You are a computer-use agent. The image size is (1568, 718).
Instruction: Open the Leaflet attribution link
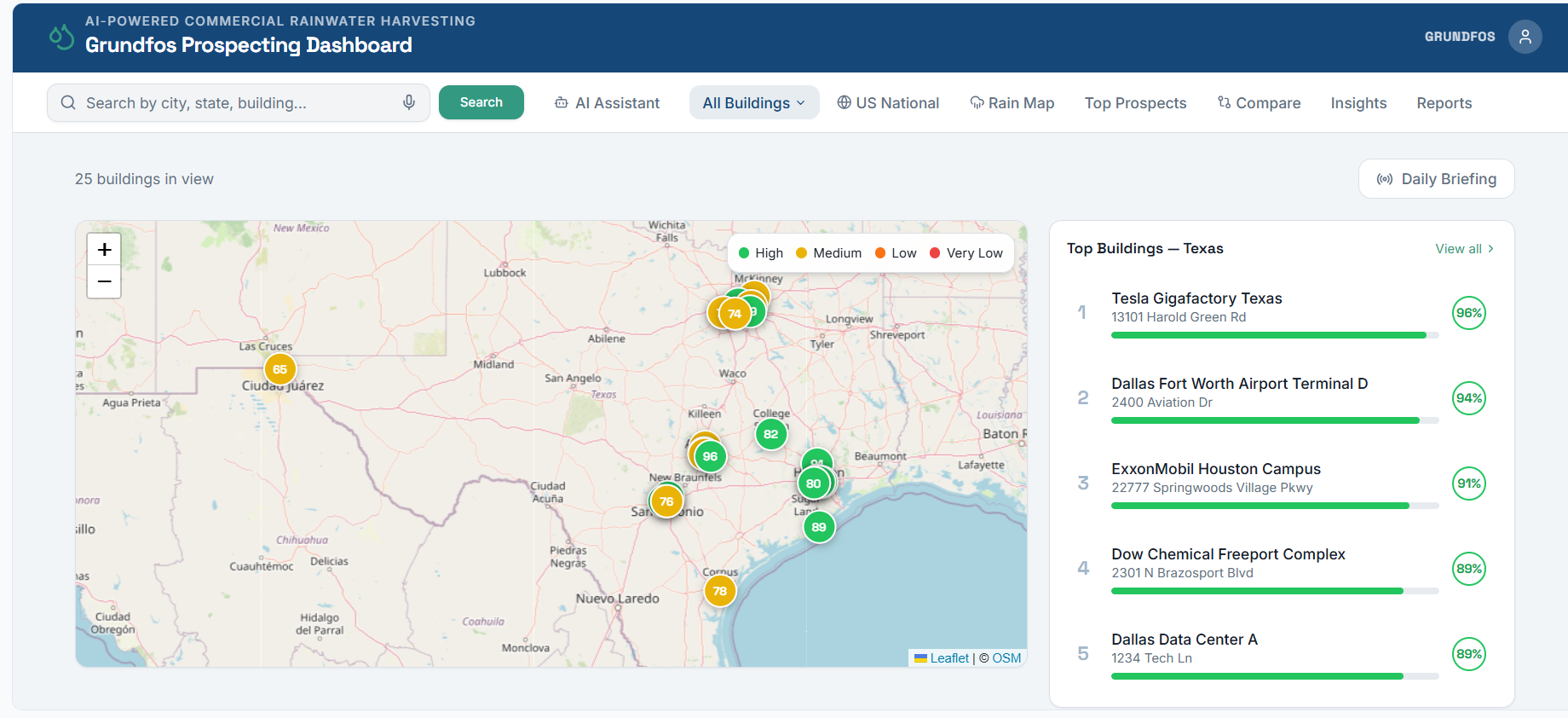(x=949, y=658)
